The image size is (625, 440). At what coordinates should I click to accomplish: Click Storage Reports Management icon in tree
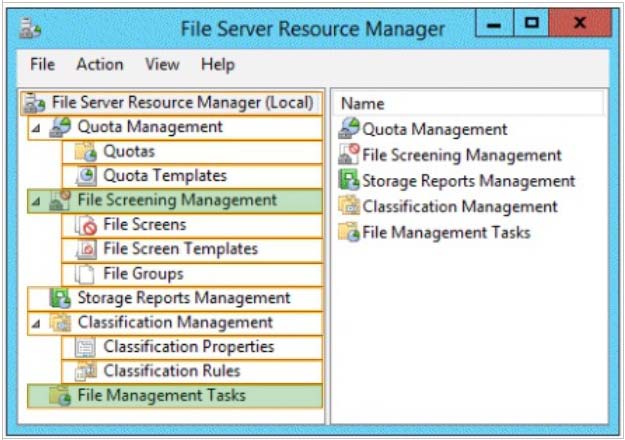tap(60, 298)
